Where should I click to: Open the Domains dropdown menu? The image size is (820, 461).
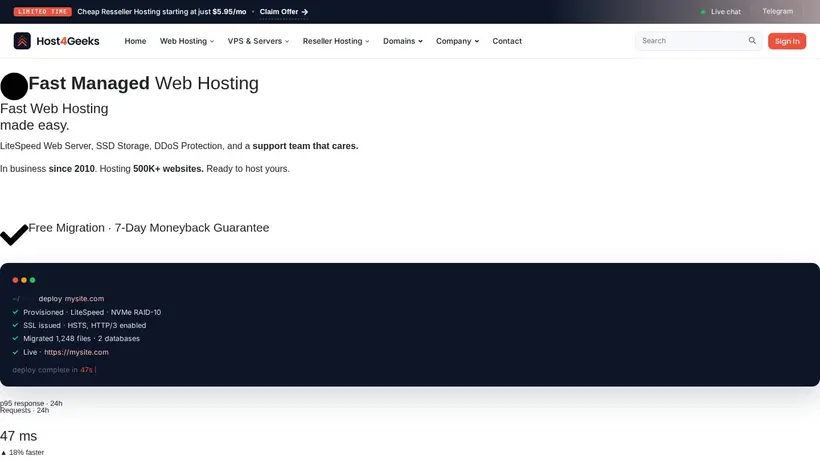pos(403,41)
